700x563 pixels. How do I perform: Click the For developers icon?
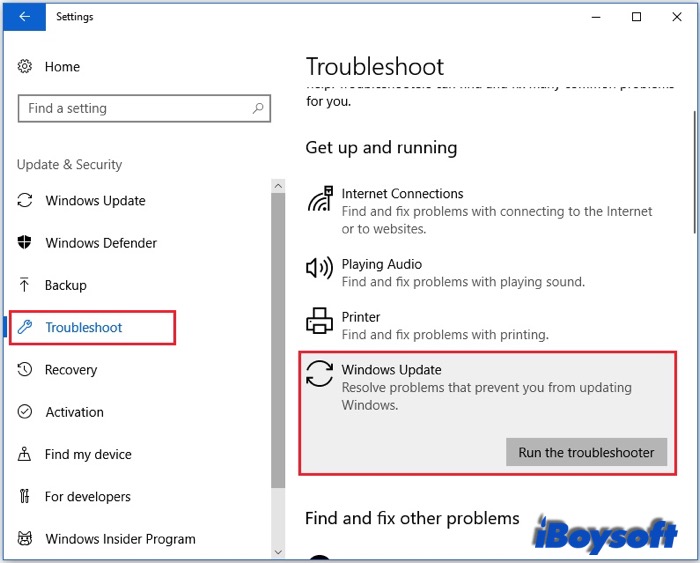click(26, 497)
